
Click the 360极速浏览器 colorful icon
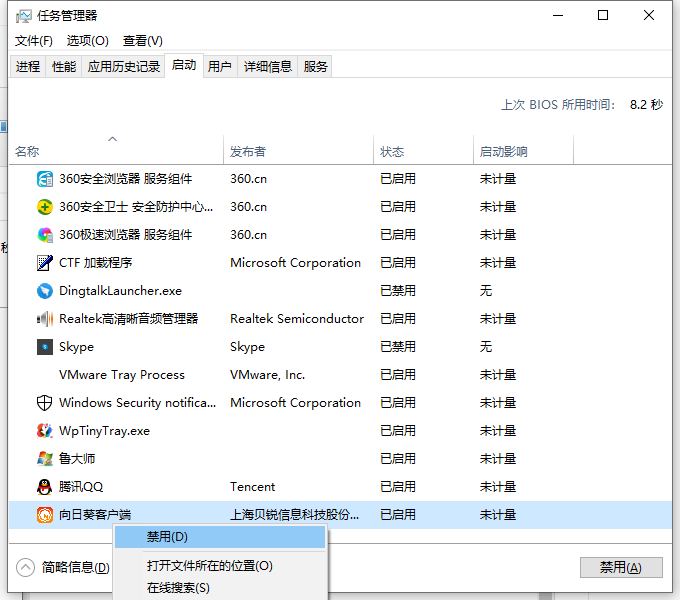click(x=45, y=235)
